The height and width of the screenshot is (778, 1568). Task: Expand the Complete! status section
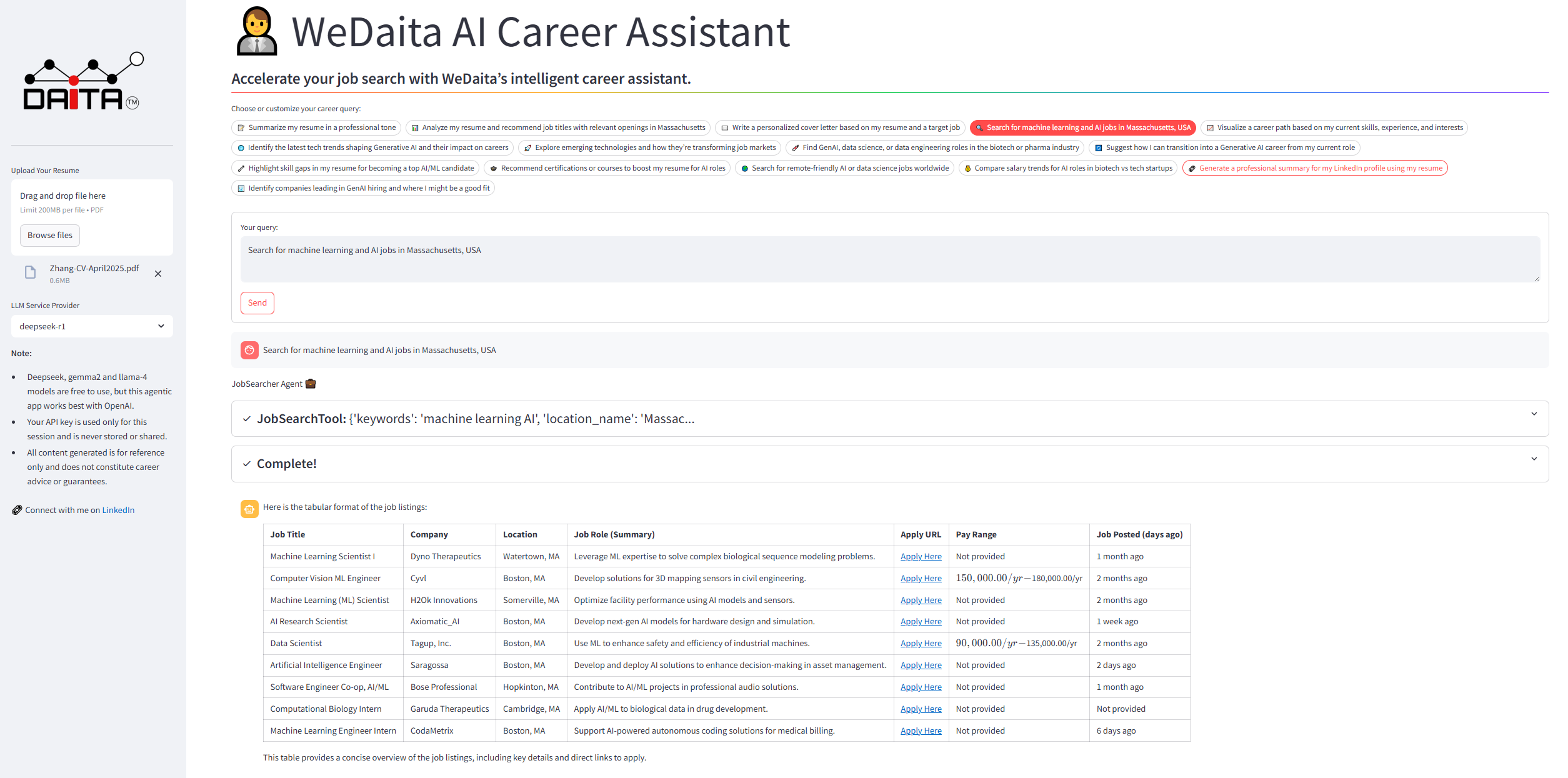pos(889,464)
